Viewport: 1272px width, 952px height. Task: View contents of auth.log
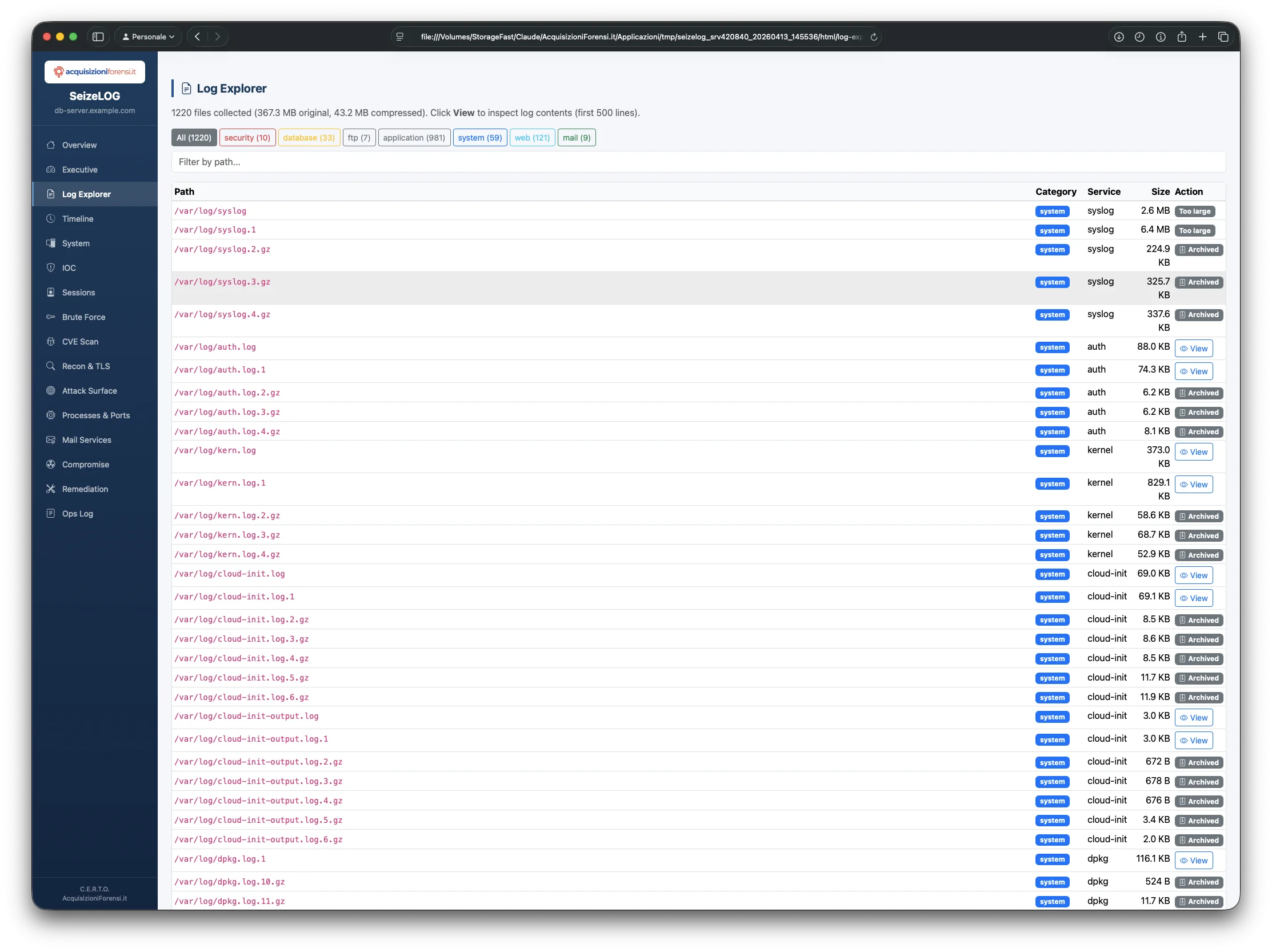tap(1194, 348)
